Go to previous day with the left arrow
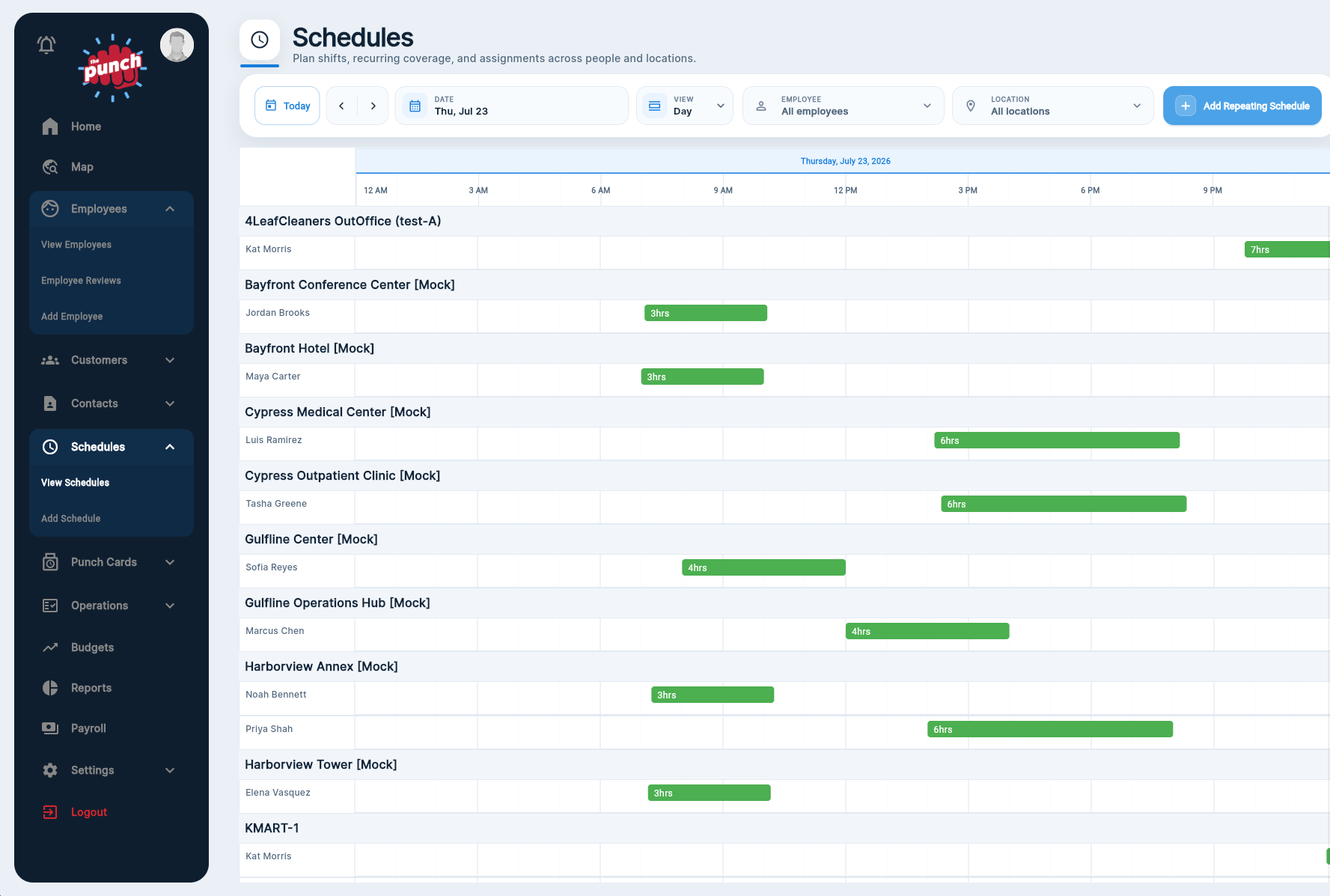This screenshot has width=1330, height=896. click(342, 106)
